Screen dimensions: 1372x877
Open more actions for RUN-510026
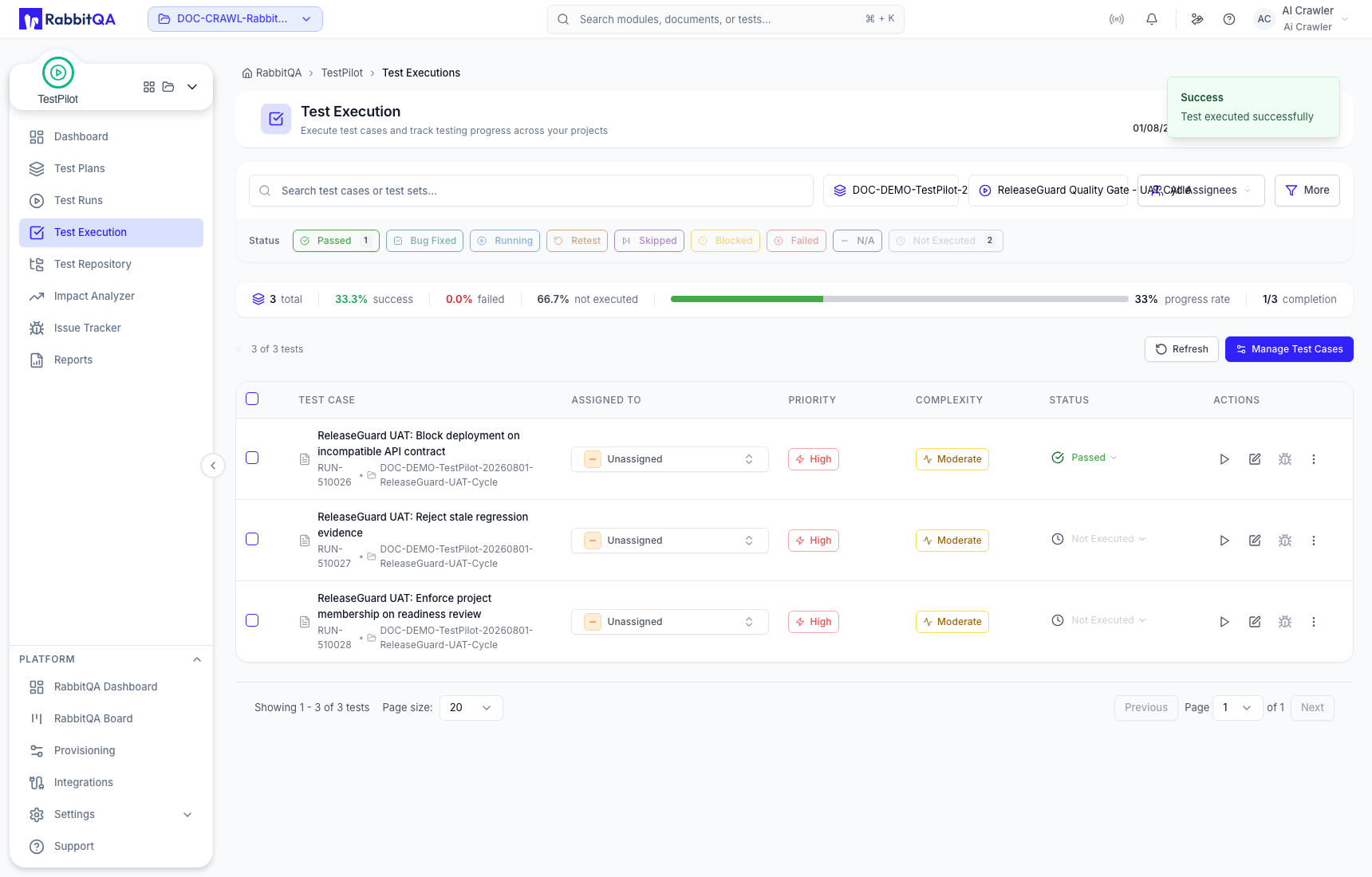[x=1314, y=459]
